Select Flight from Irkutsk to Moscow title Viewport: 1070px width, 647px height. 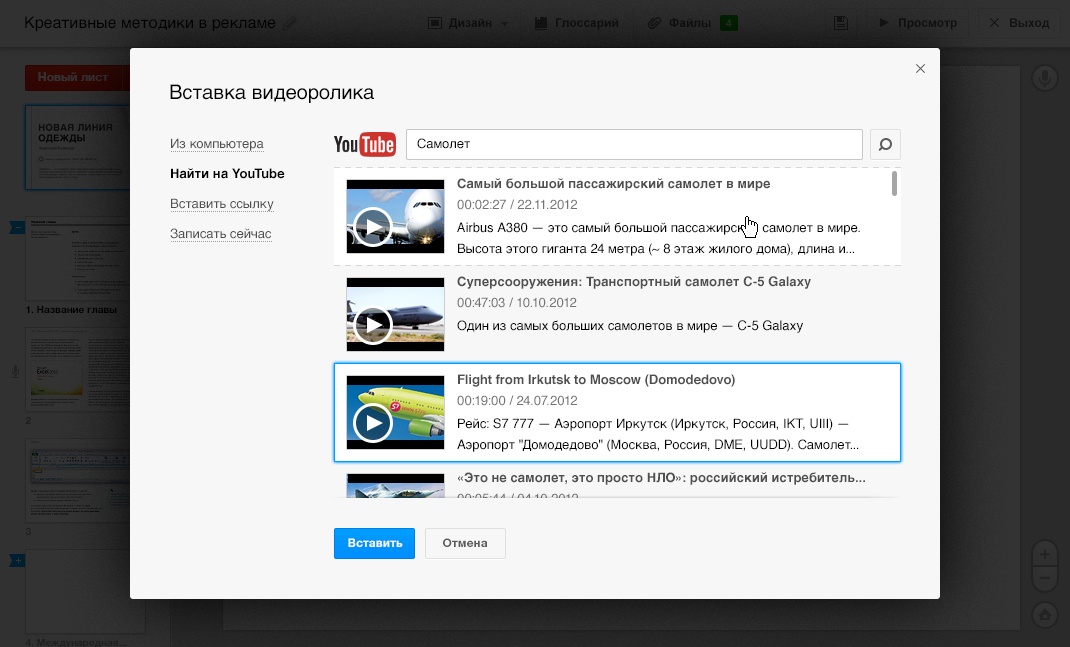tap(596, 379)
